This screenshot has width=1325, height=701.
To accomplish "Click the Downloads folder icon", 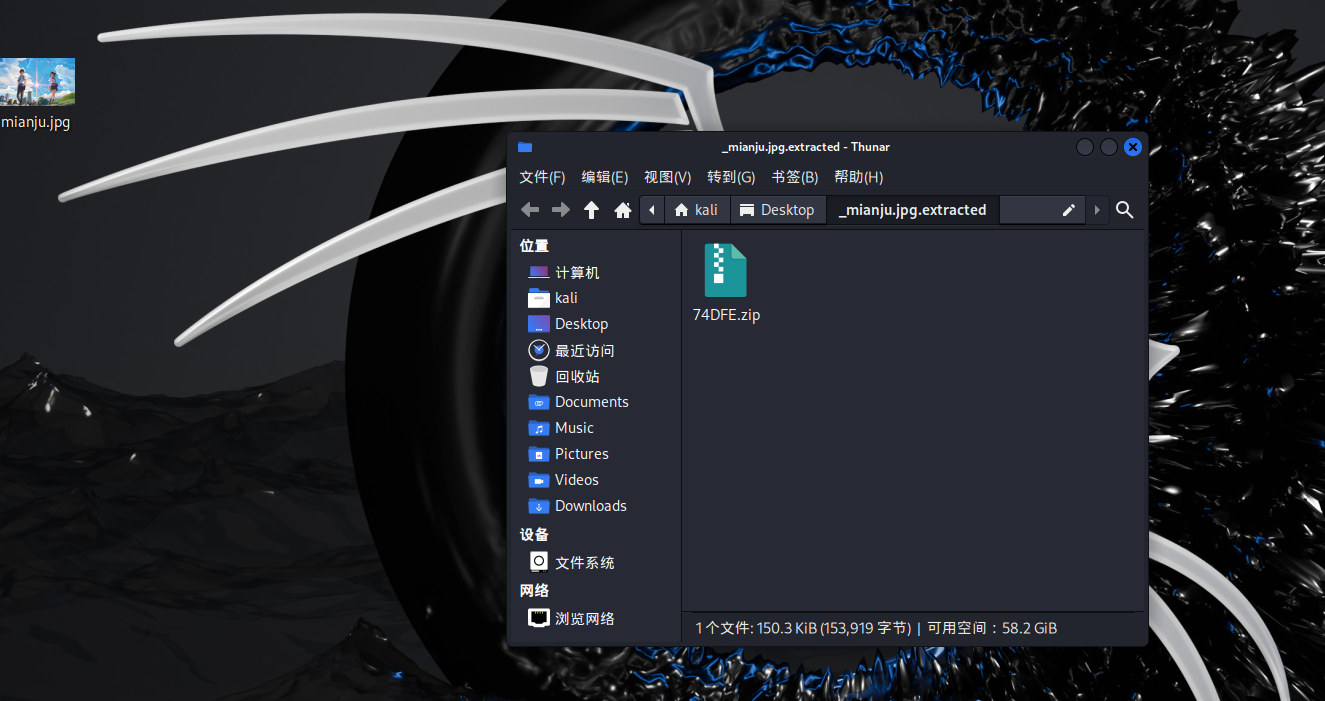I will 539,506.
